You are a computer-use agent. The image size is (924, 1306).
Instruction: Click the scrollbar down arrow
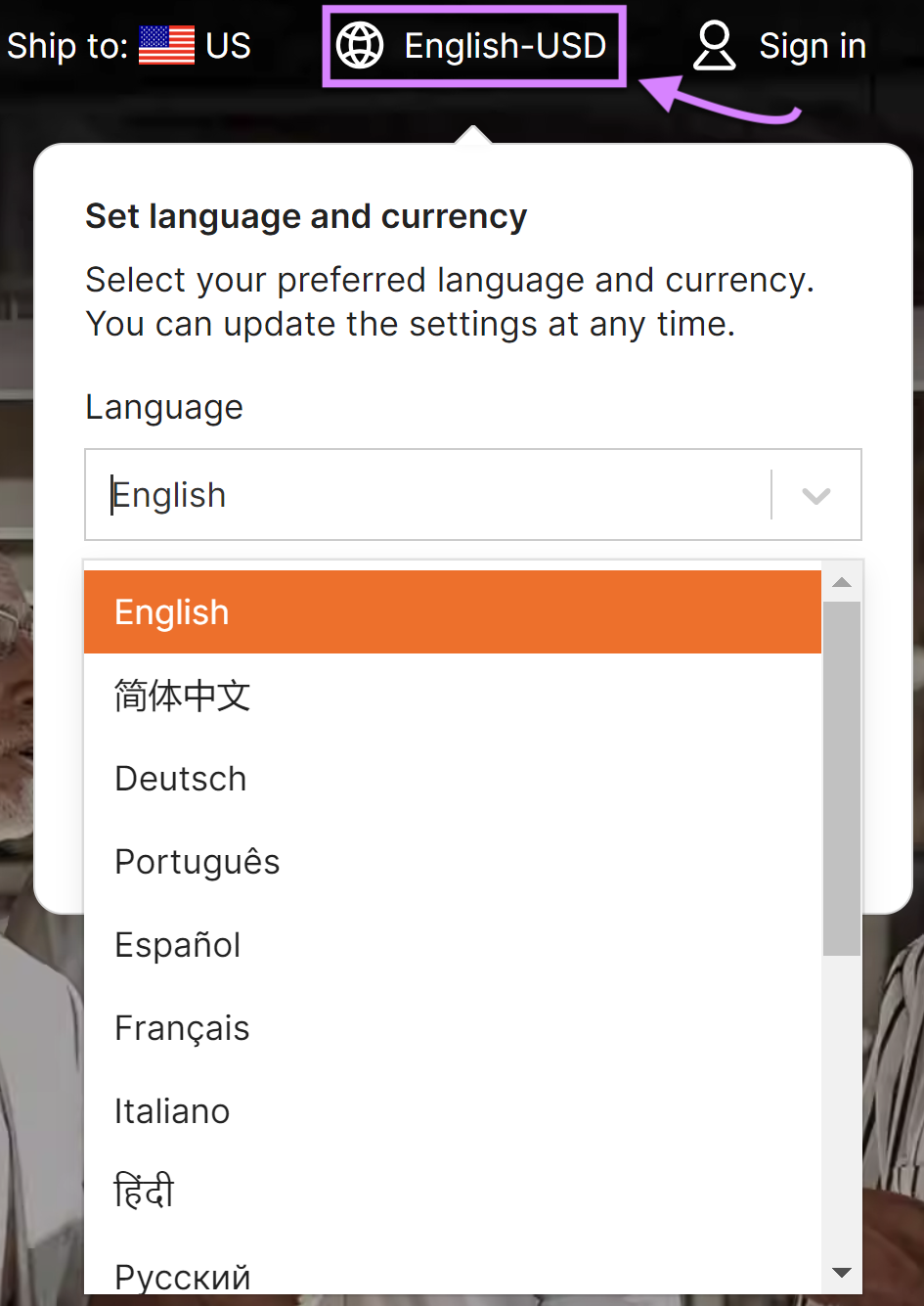tap(841, 1273)
